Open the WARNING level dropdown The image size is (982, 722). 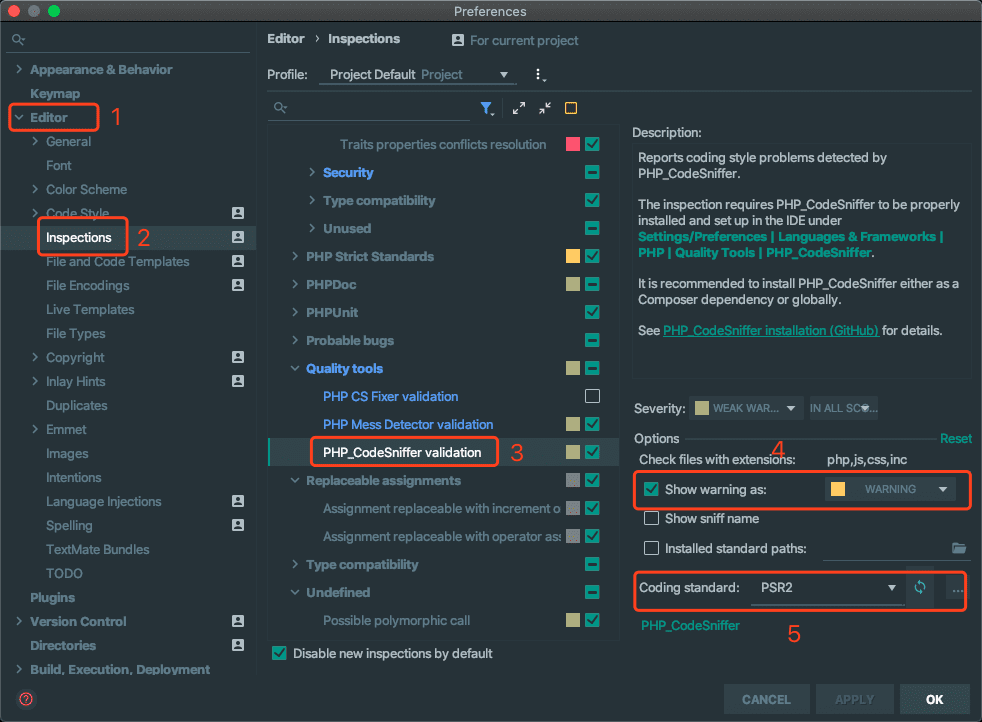tap(890, 489)
